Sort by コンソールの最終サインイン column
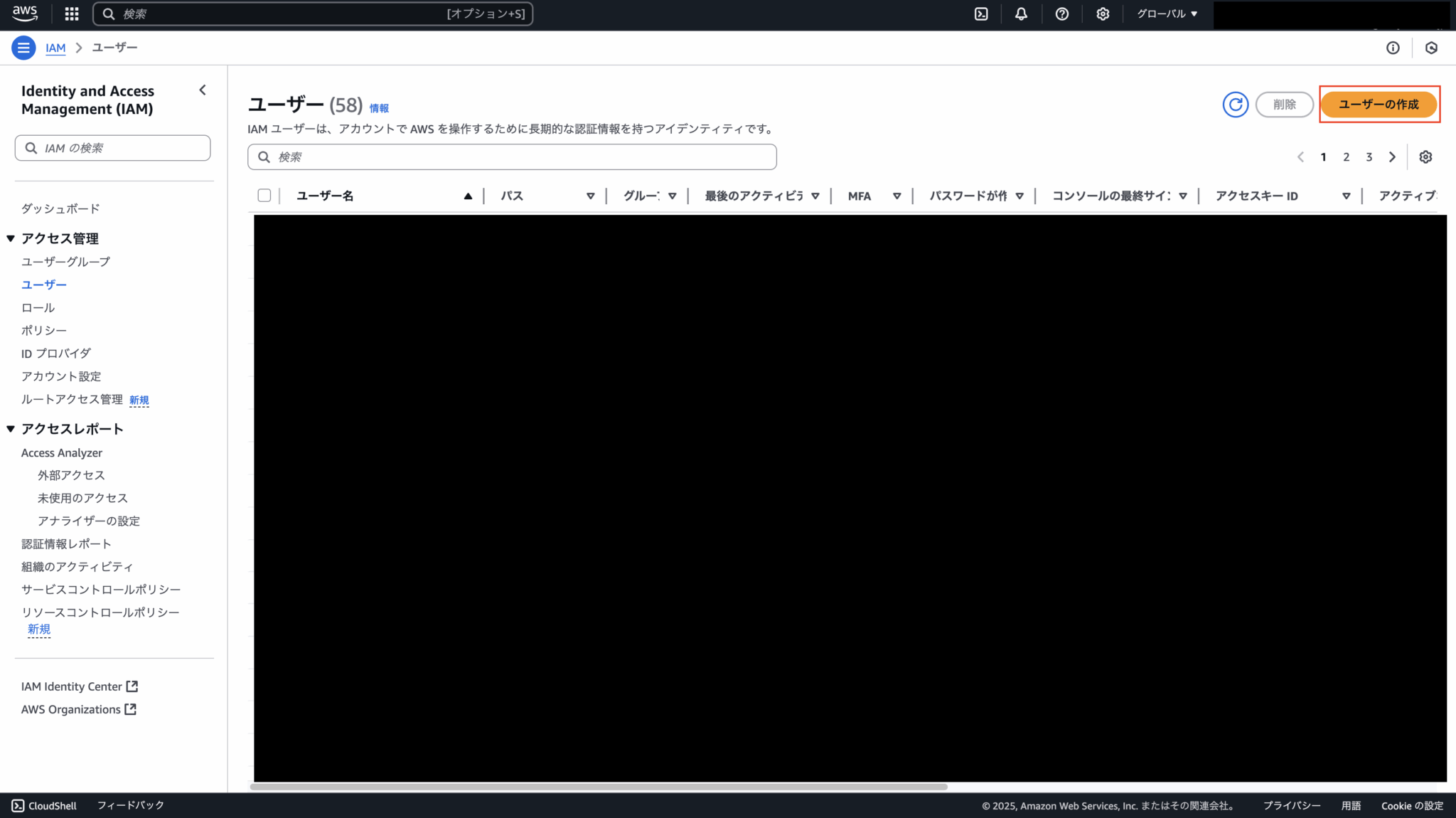This screenshot has width=1456, height=818. [x=1183, y=196]
